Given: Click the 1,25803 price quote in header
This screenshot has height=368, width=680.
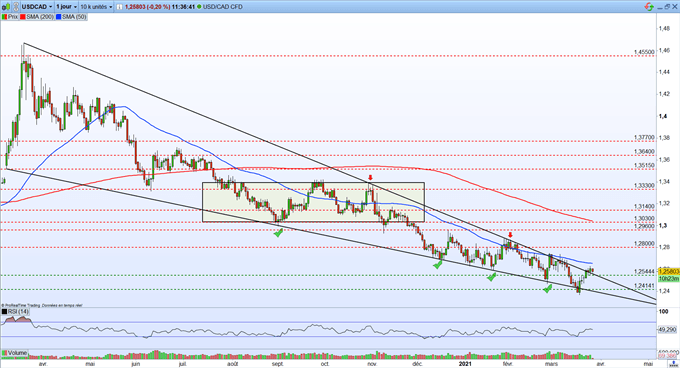Looking at the screenshot, I should [x=136, y=7].
